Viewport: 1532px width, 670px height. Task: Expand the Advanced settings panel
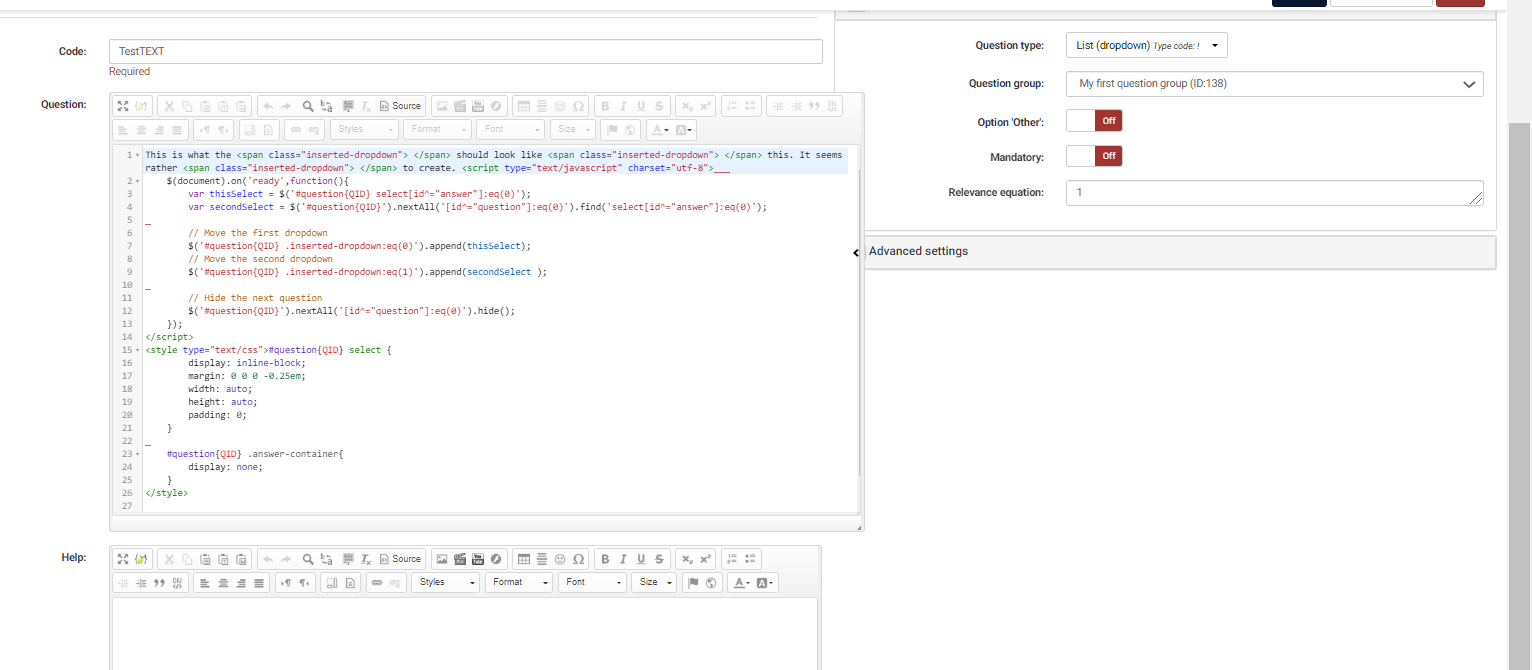(918, 252)
